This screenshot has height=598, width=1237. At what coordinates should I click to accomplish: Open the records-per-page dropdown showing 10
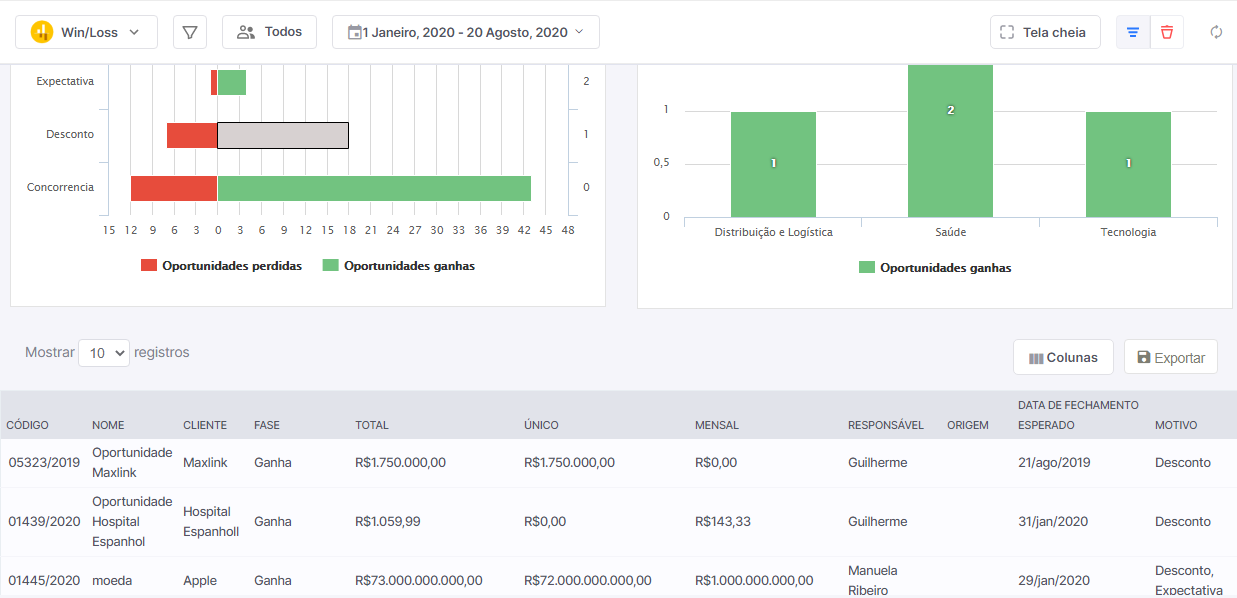104,353
